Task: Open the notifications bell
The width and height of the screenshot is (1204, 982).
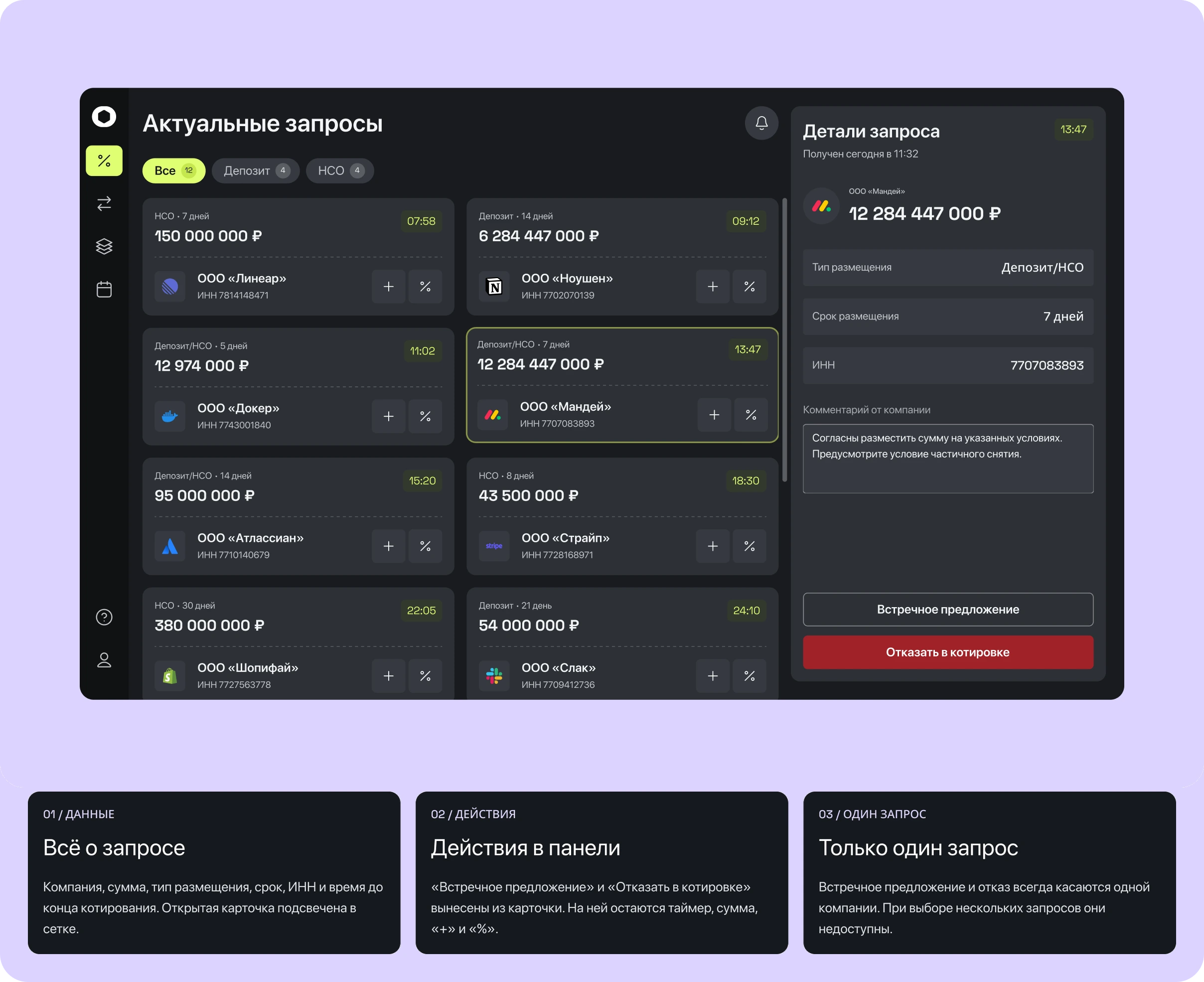Action: pos(761,123)
